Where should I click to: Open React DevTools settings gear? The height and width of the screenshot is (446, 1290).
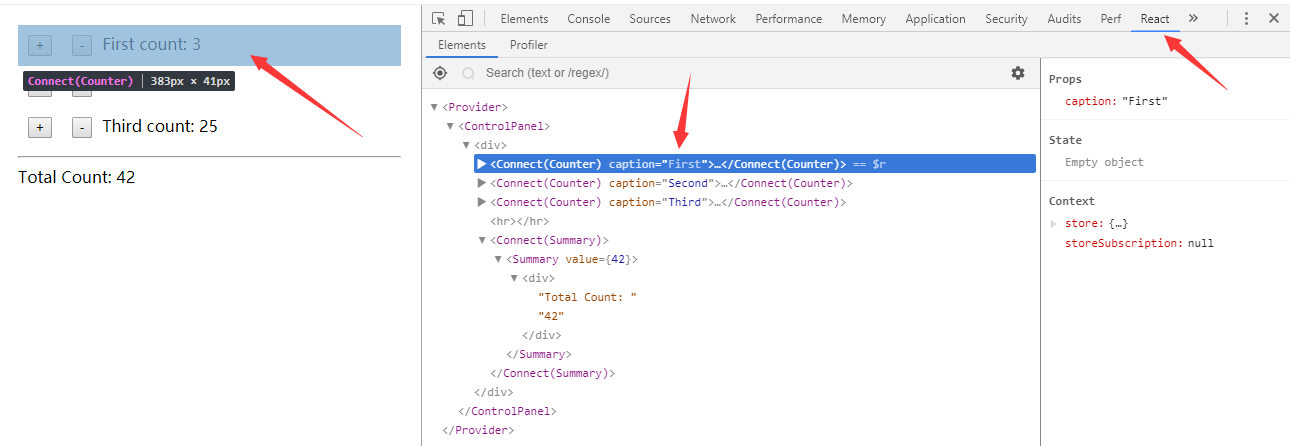1018,73
